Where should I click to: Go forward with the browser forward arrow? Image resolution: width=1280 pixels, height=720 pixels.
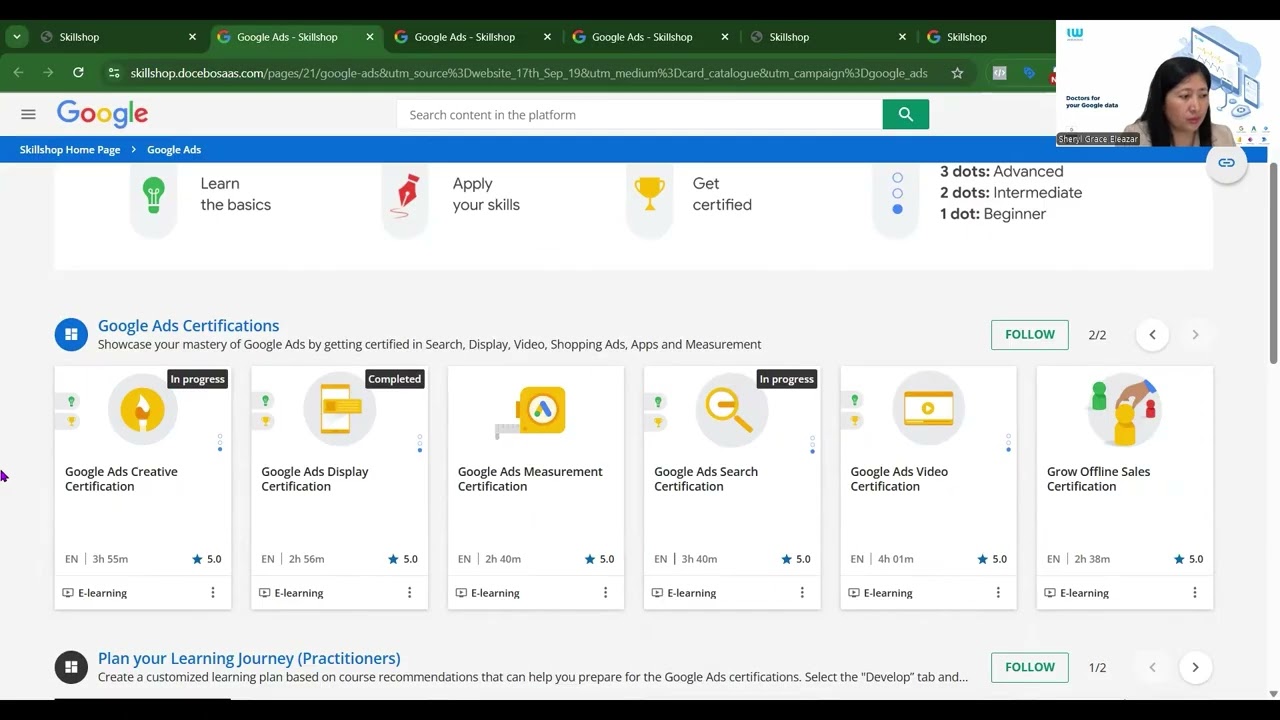tap(48, 72)
